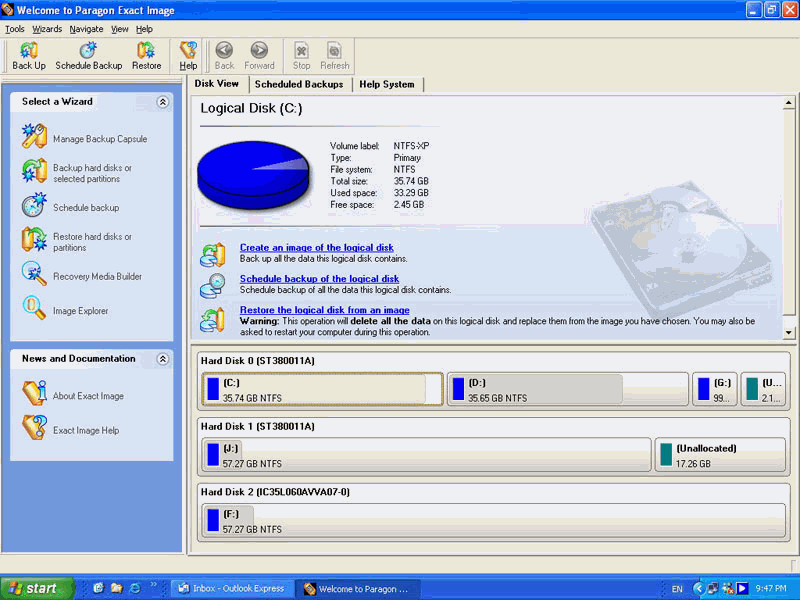Screen dimensions: 800x600
Task: Click the Restore toolbar icon
Action: (146, 56)
